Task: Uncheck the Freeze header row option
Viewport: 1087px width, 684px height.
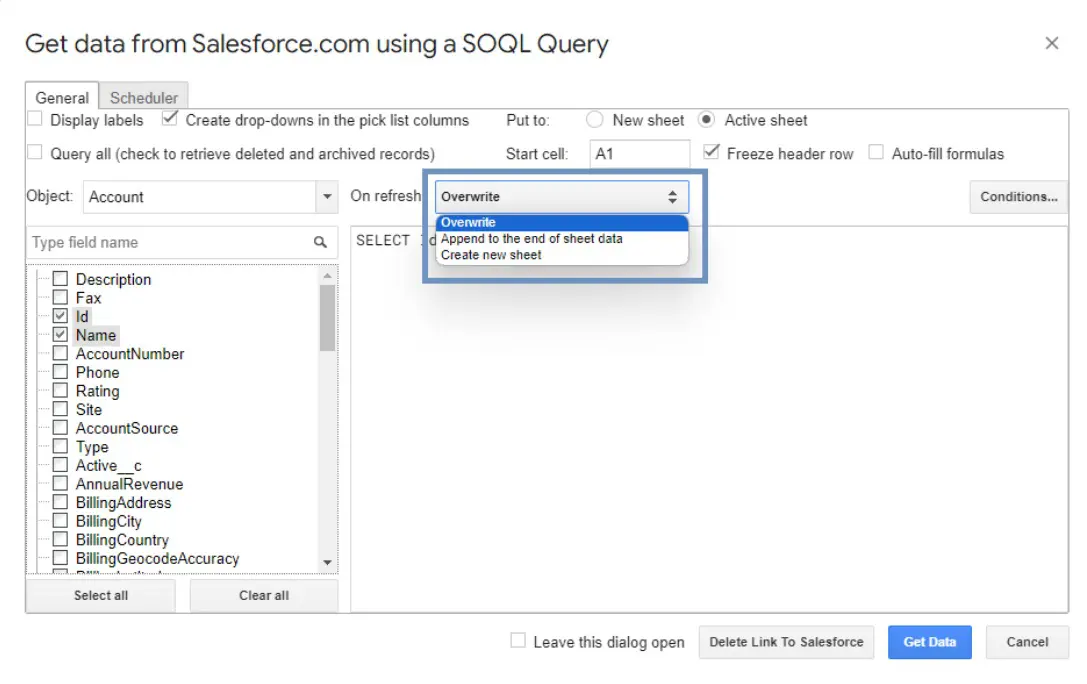Action: (x=711, y=152)
